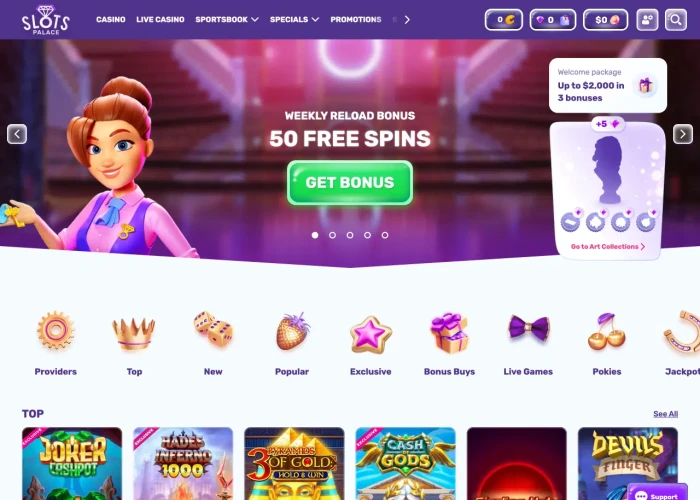700x500 pixels.
Task: Open the New dice category
Action: click(x=213, y=343)
